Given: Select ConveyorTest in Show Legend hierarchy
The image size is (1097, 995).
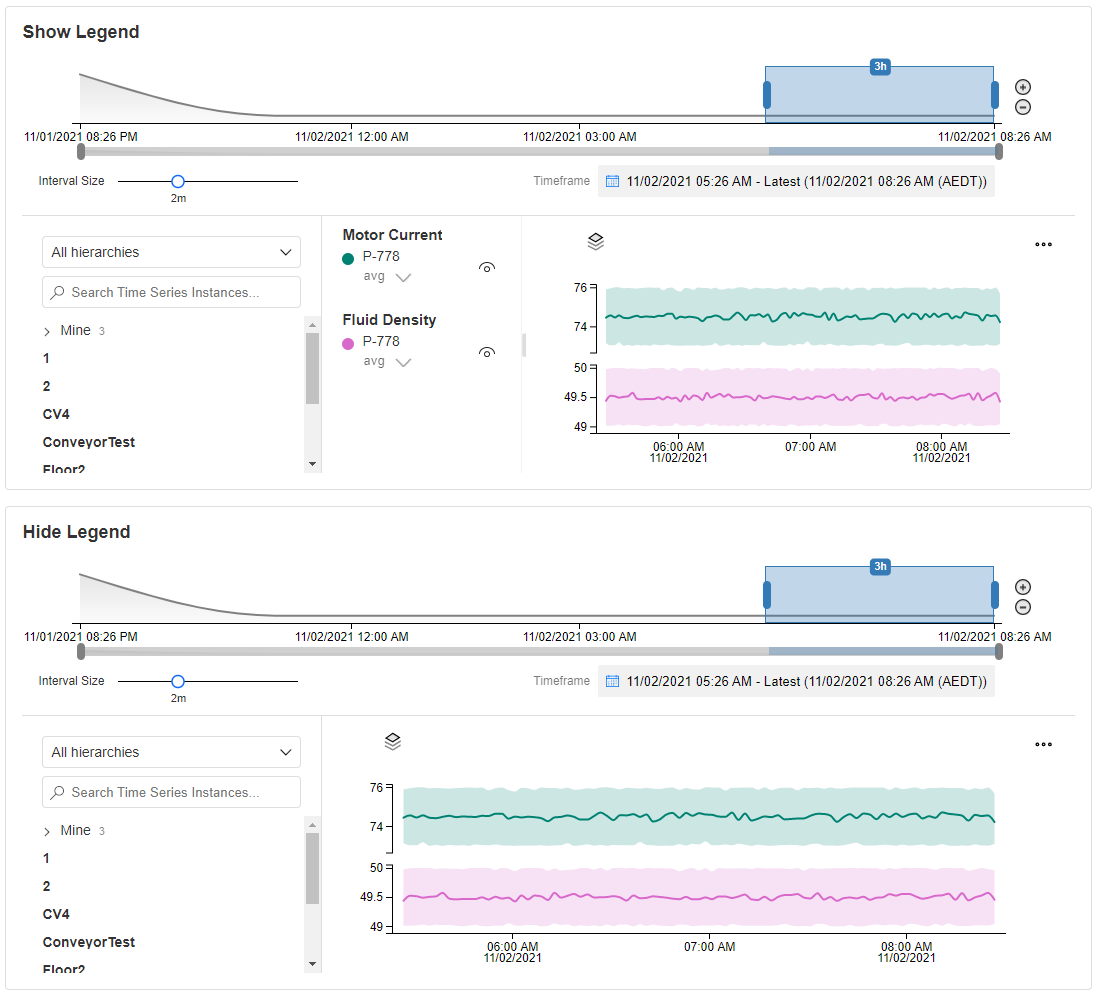Looking at the screenshot, I should click(x=89, y=442).
